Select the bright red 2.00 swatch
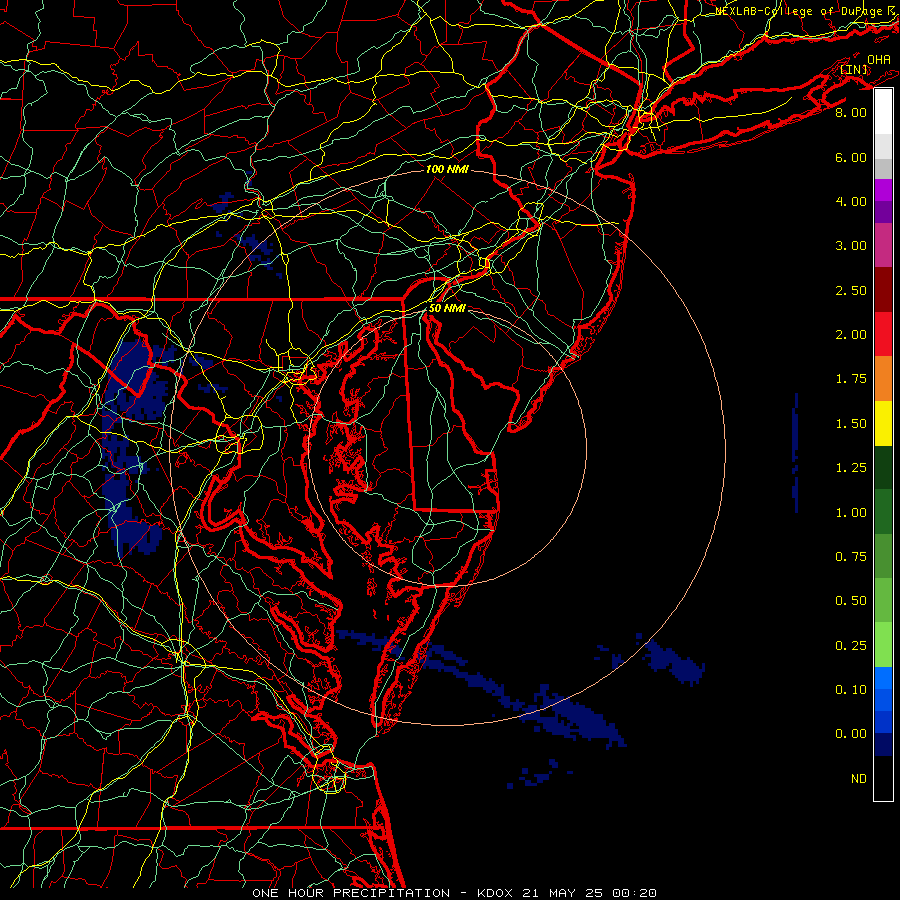Image resolution: width=900 pixels, height=900 pixels. click(x=883, y=334)
